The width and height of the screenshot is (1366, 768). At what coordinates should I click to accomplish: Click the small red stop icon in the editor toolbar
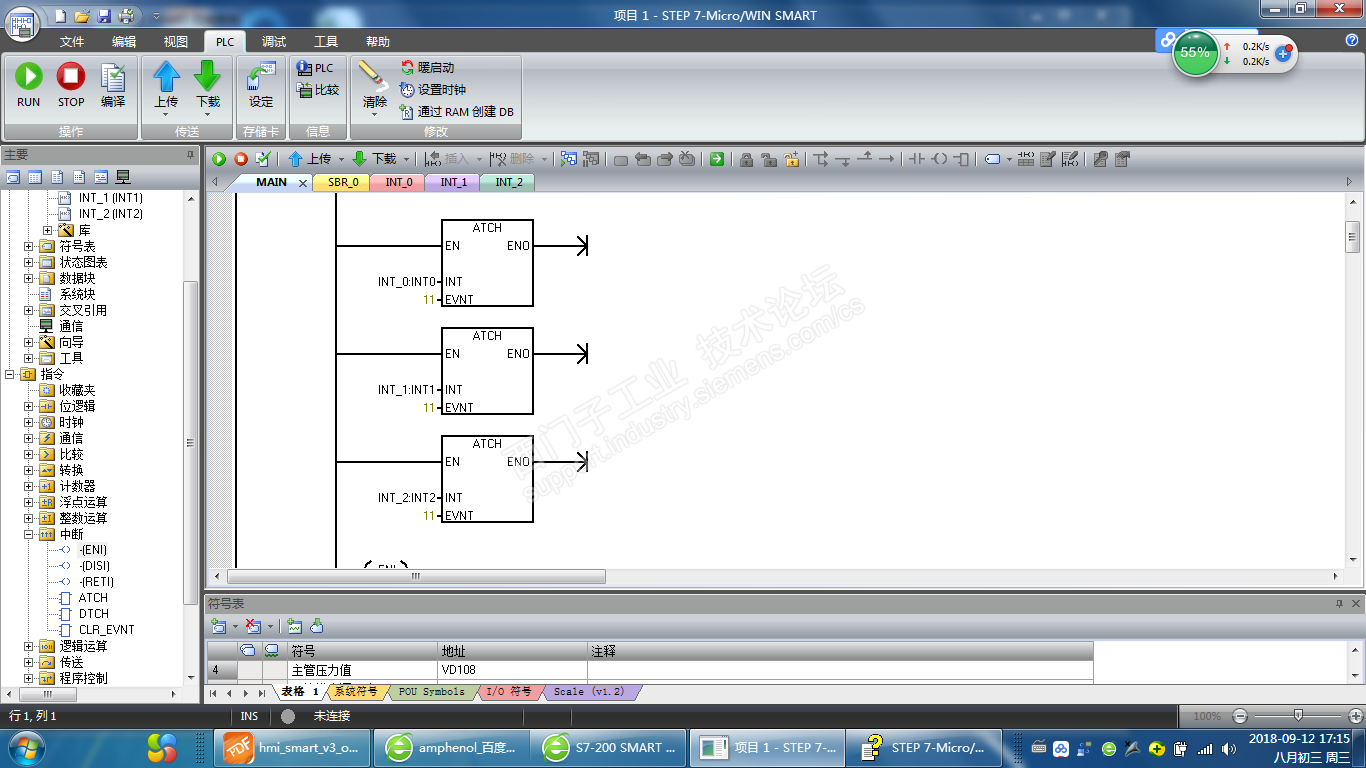[x=241, y=159]
